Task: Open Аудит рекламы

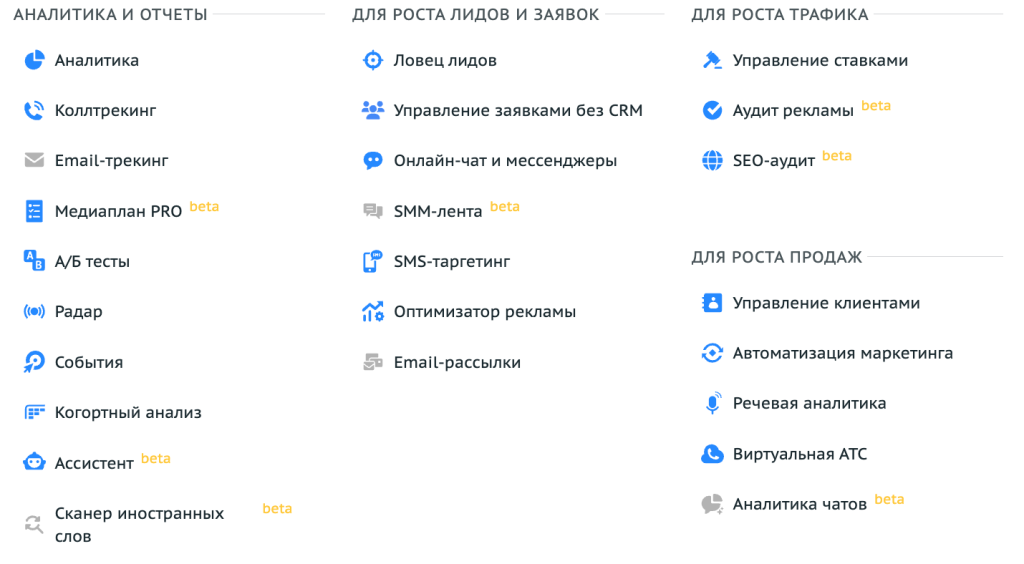Action: 793,110
